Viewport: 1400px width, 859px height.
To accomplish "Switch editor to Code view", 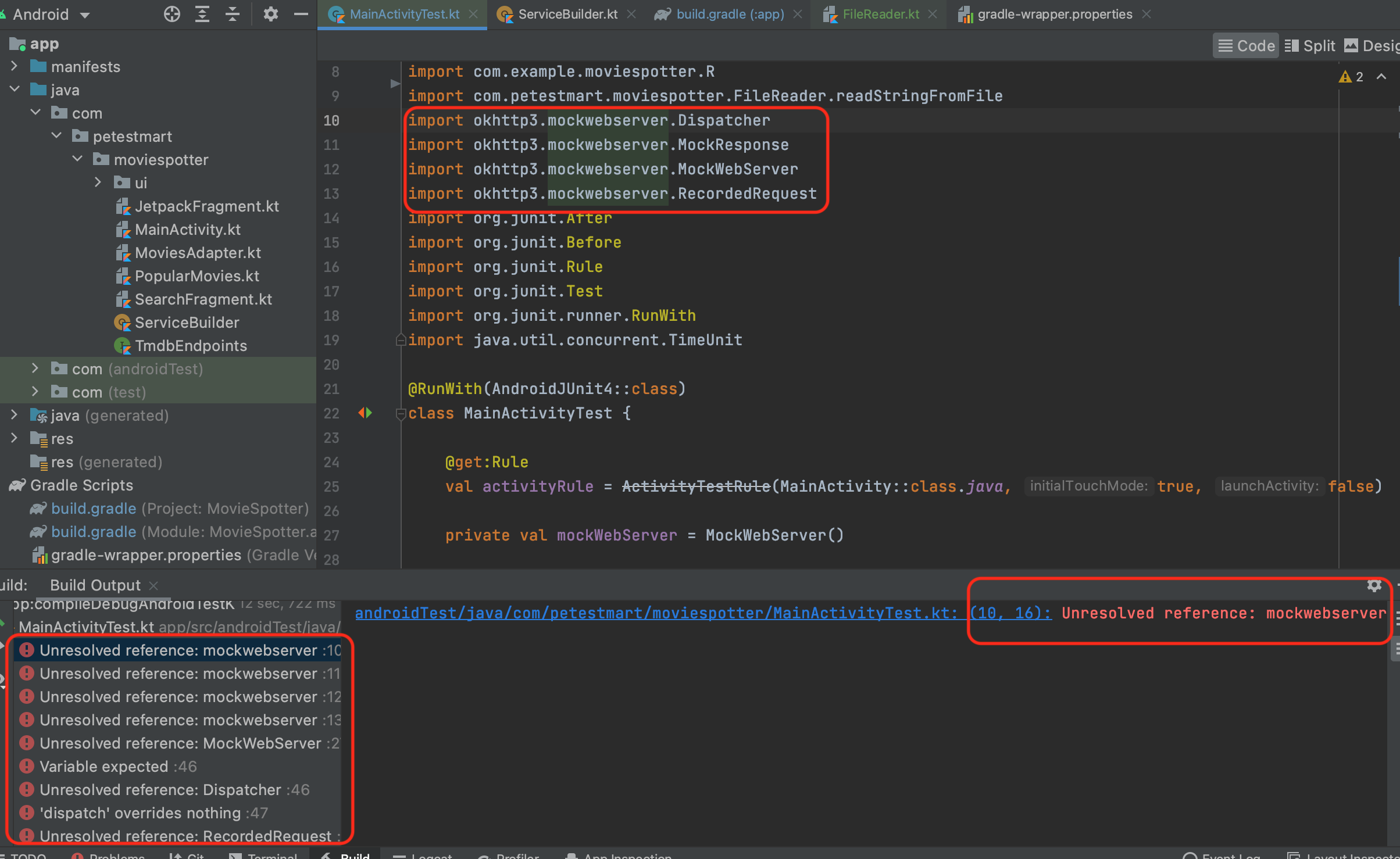I will (1246, 46).
